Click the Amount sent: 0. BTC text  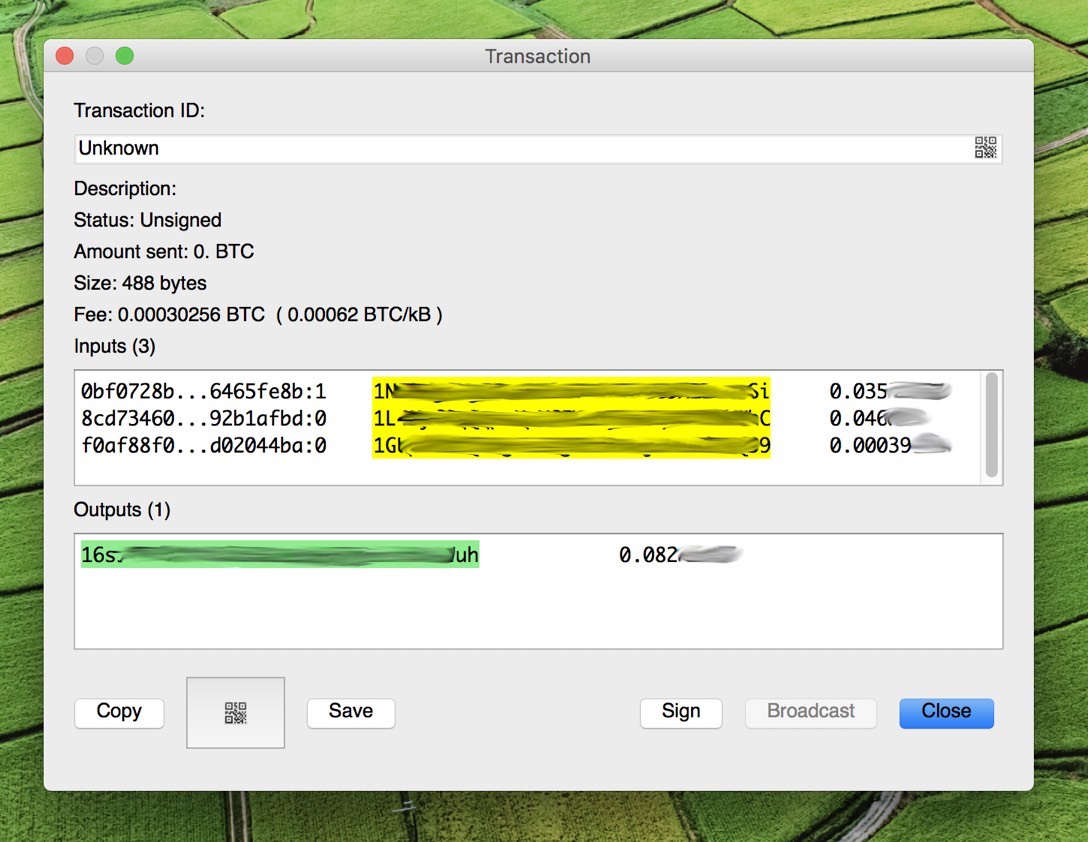pyautogui.click(x=164, y=251)
